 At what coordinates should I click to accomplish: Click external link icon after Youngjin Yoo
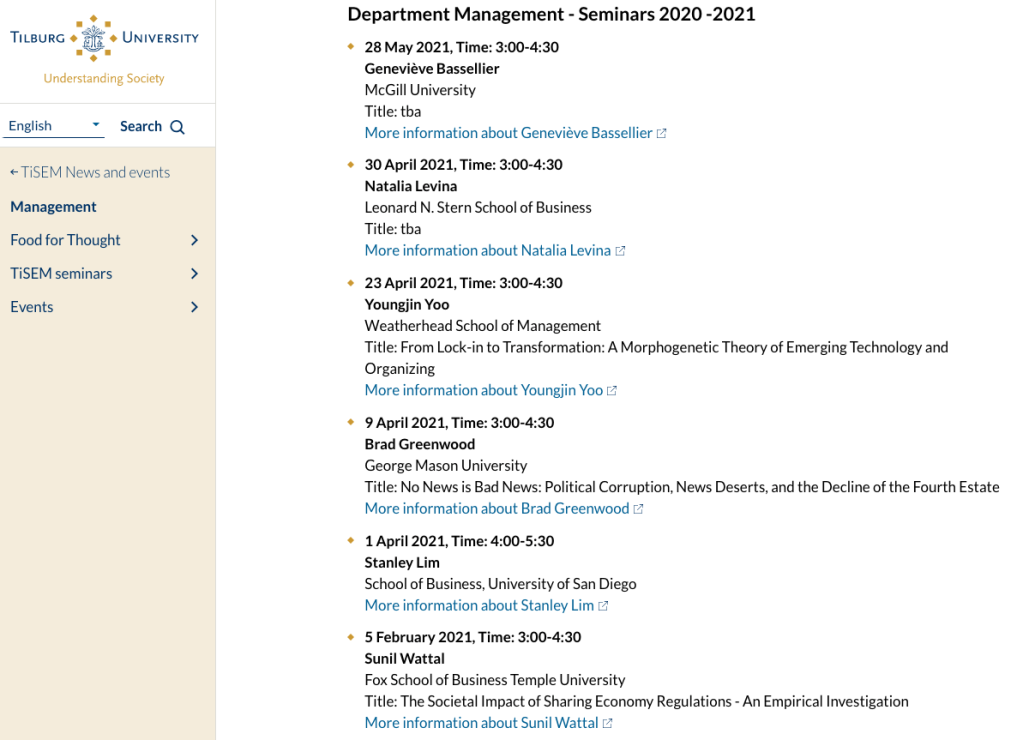tap(612, 391)
